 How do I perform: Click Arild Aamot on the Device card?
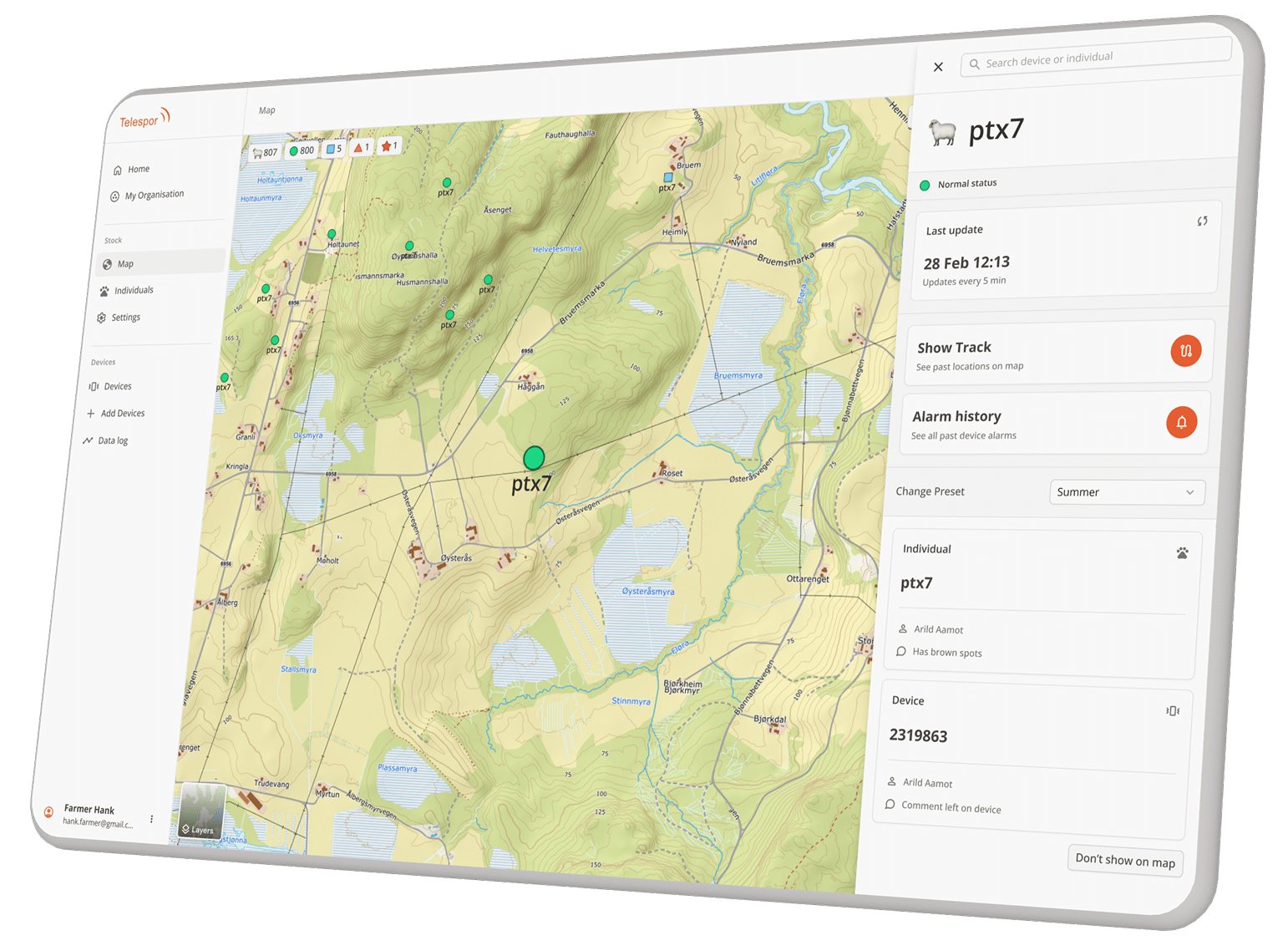pos(927,783)
